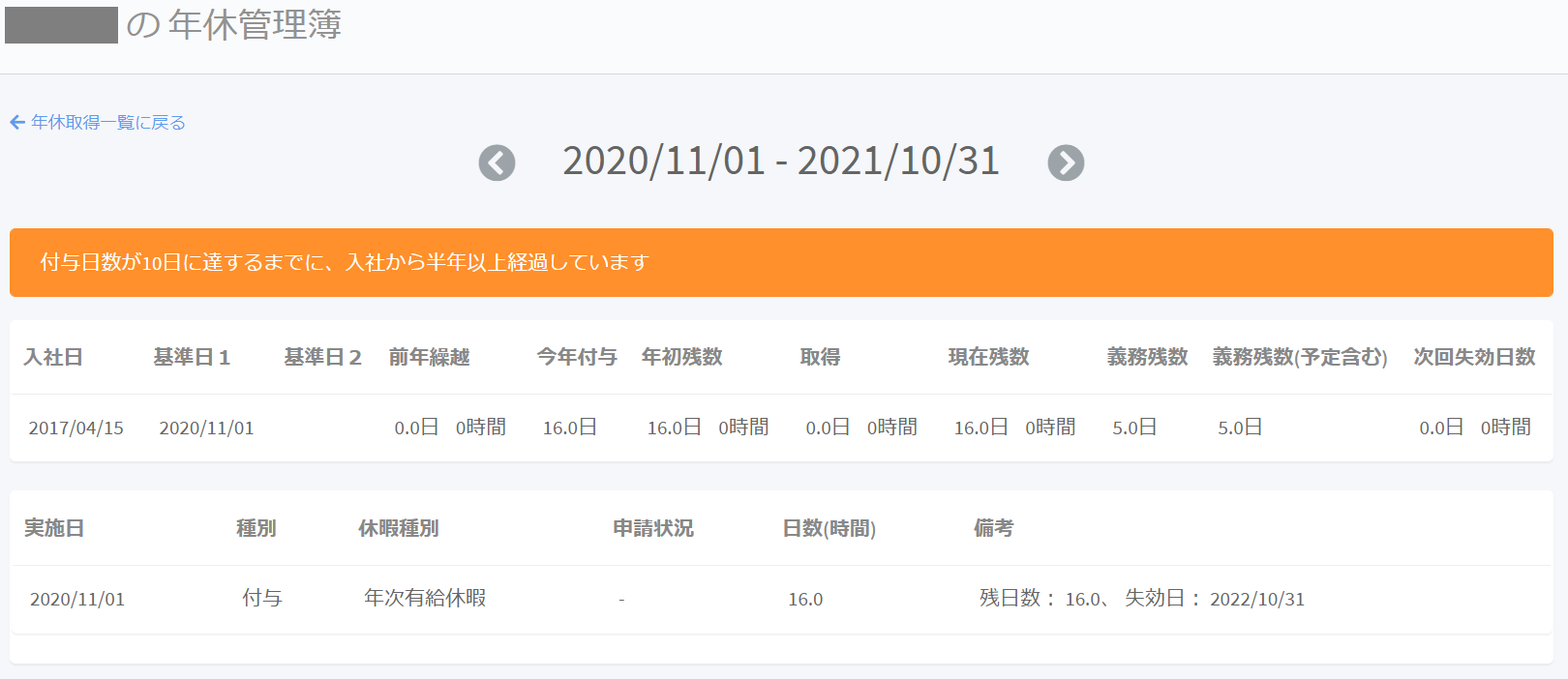This screenshot has width=1568, height=679.
Task: Click the 申請状況 column header
Action: click(x=653, y=528)
